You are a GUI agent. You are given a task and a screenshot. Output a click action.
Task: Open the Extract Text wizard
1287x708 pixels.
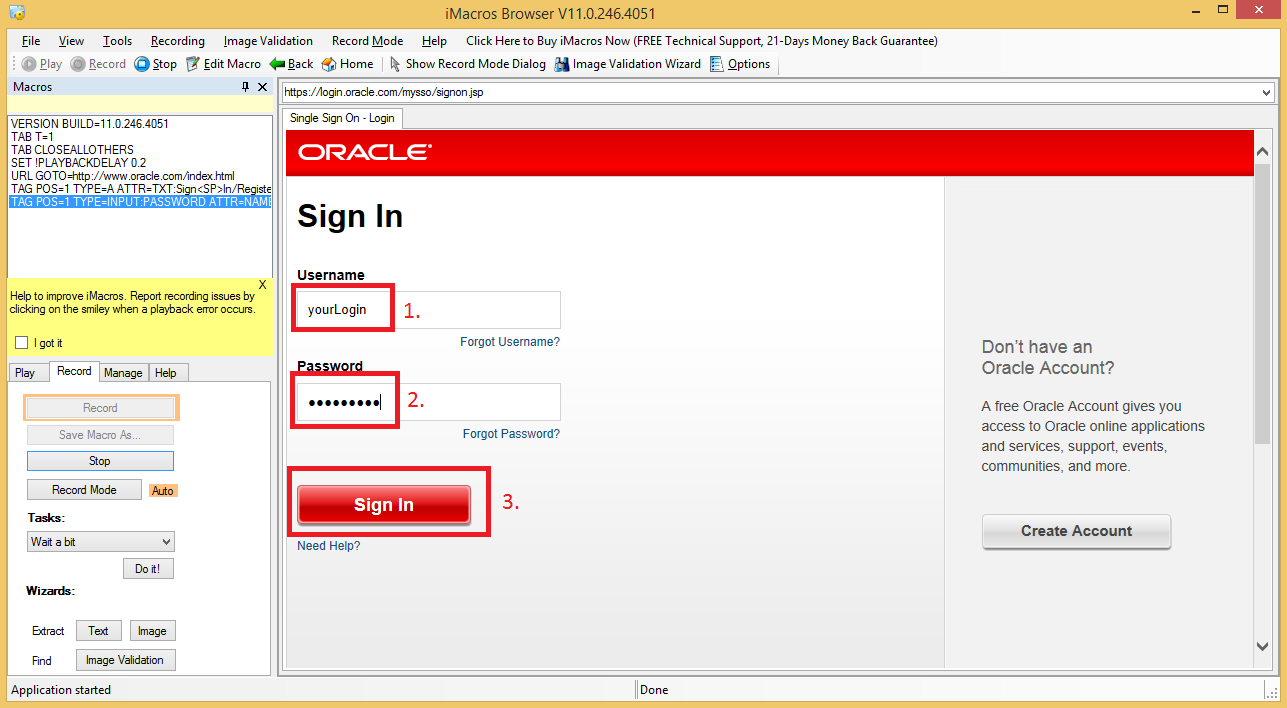(98, 631)
